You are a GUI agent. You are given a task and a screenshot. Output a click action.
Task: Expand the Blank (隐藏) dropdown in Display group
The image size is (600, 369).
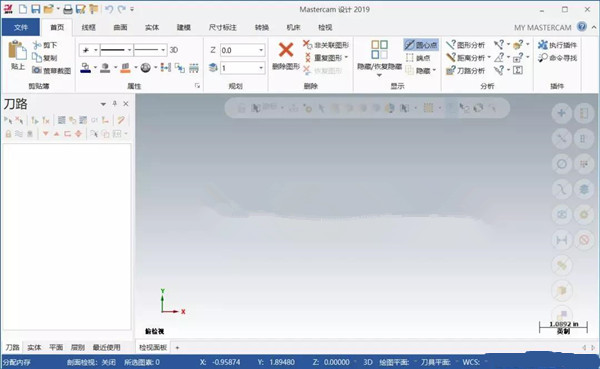434,70
